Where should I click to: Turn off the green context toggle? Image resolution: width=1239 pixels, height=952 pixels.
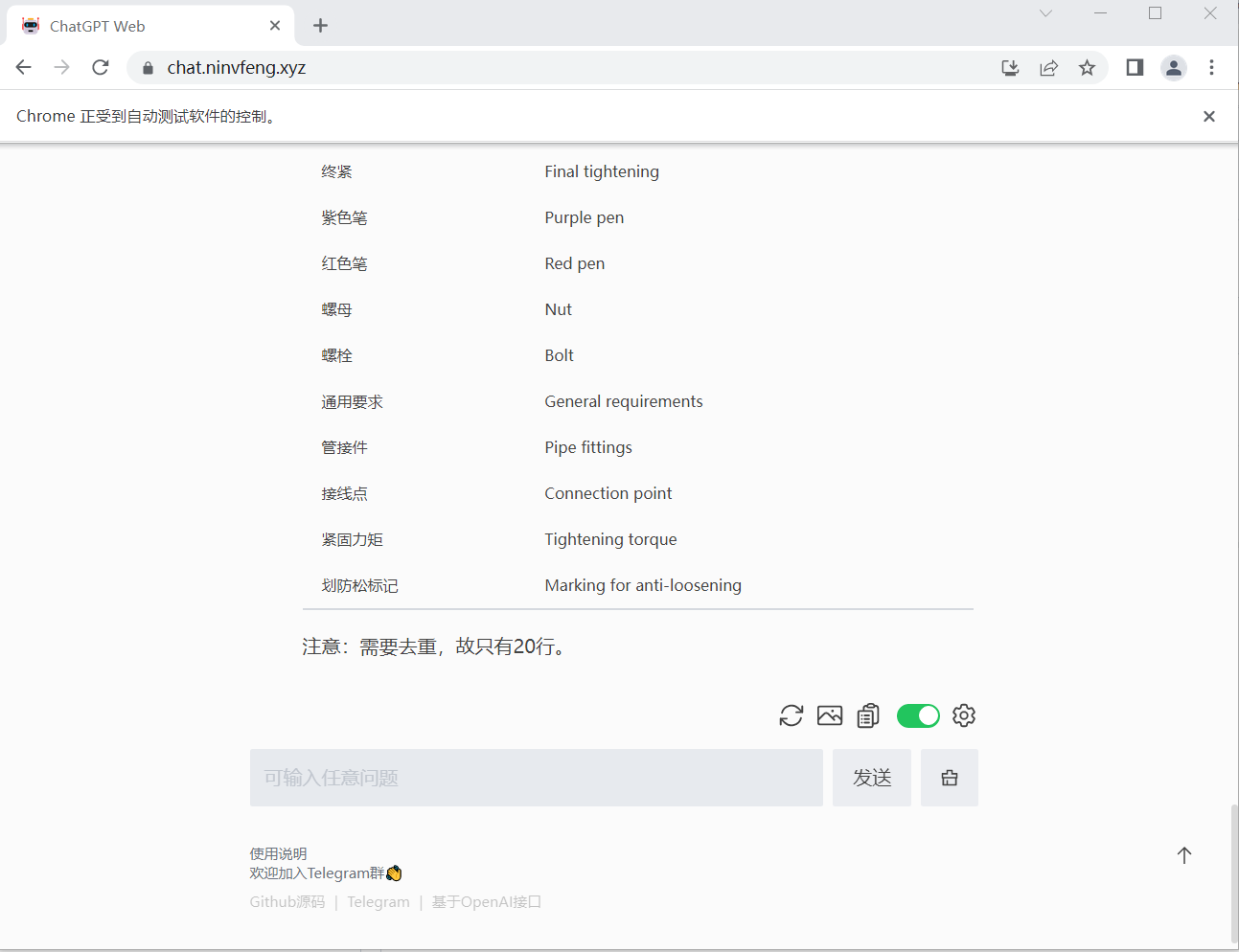coord(918,715)
